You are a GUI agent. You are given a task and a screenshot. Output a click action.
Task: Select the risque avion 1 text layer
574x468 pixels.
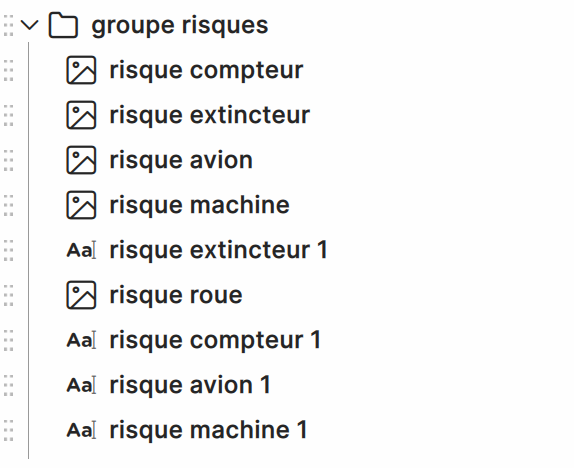tap(190, 385)
